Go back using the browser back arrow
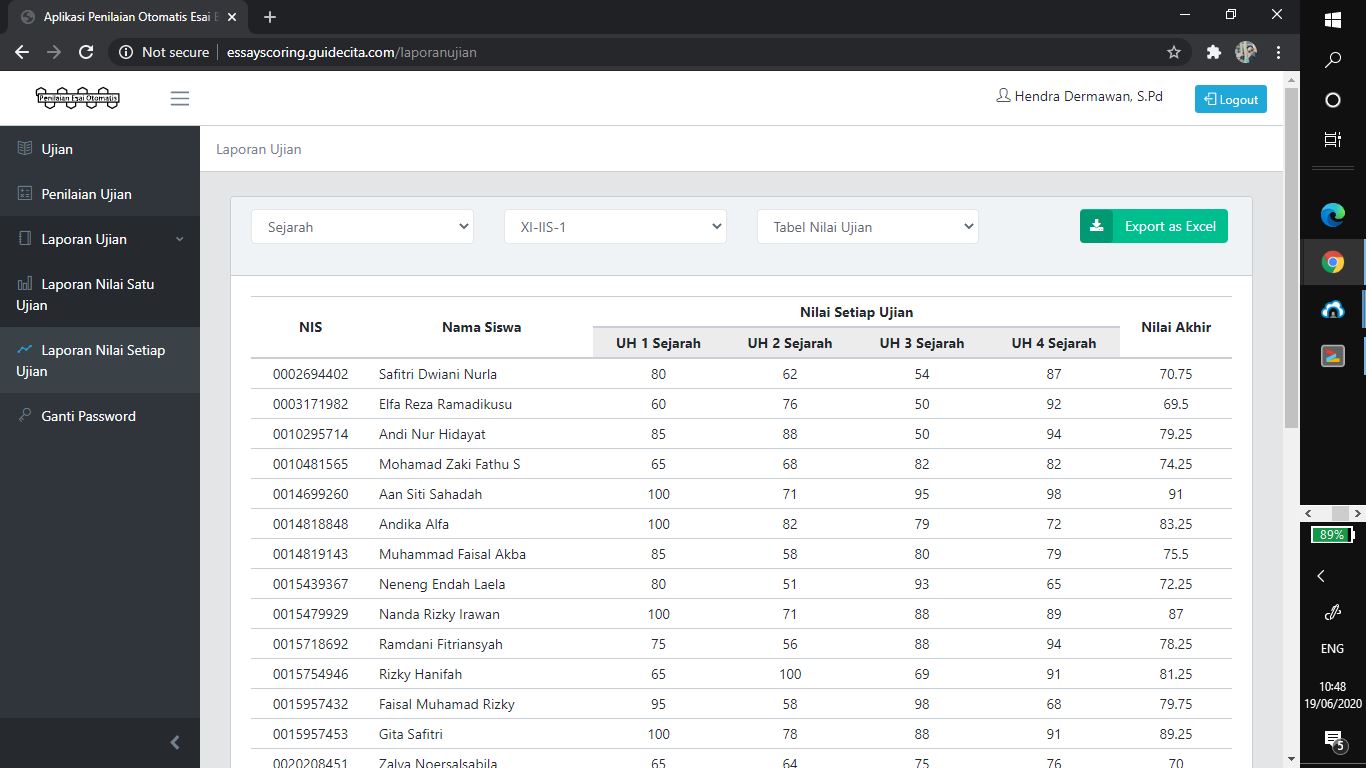 pos(22,52)
